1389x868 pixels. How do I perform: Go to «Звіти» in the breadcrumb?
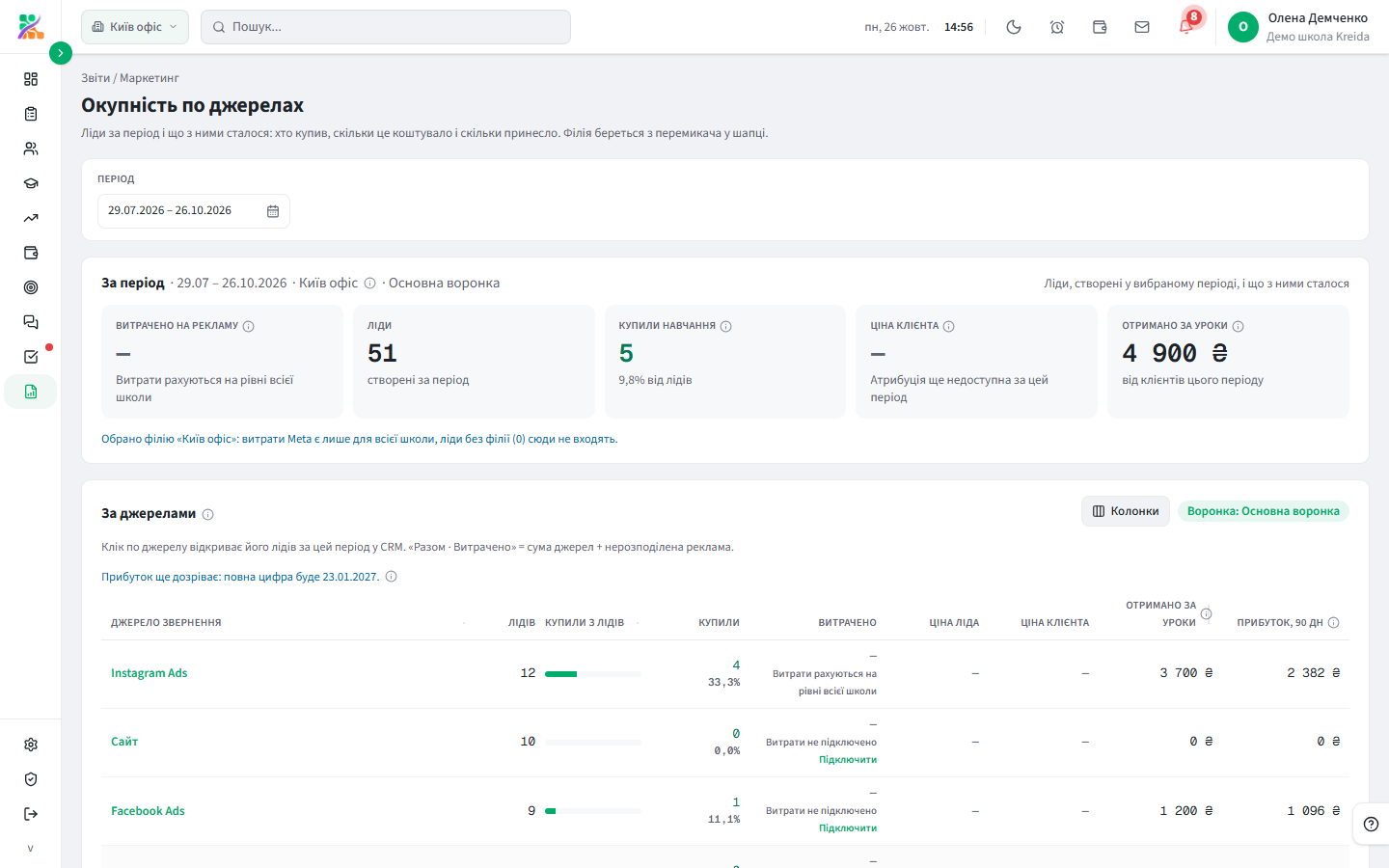(x=95, y=78)
